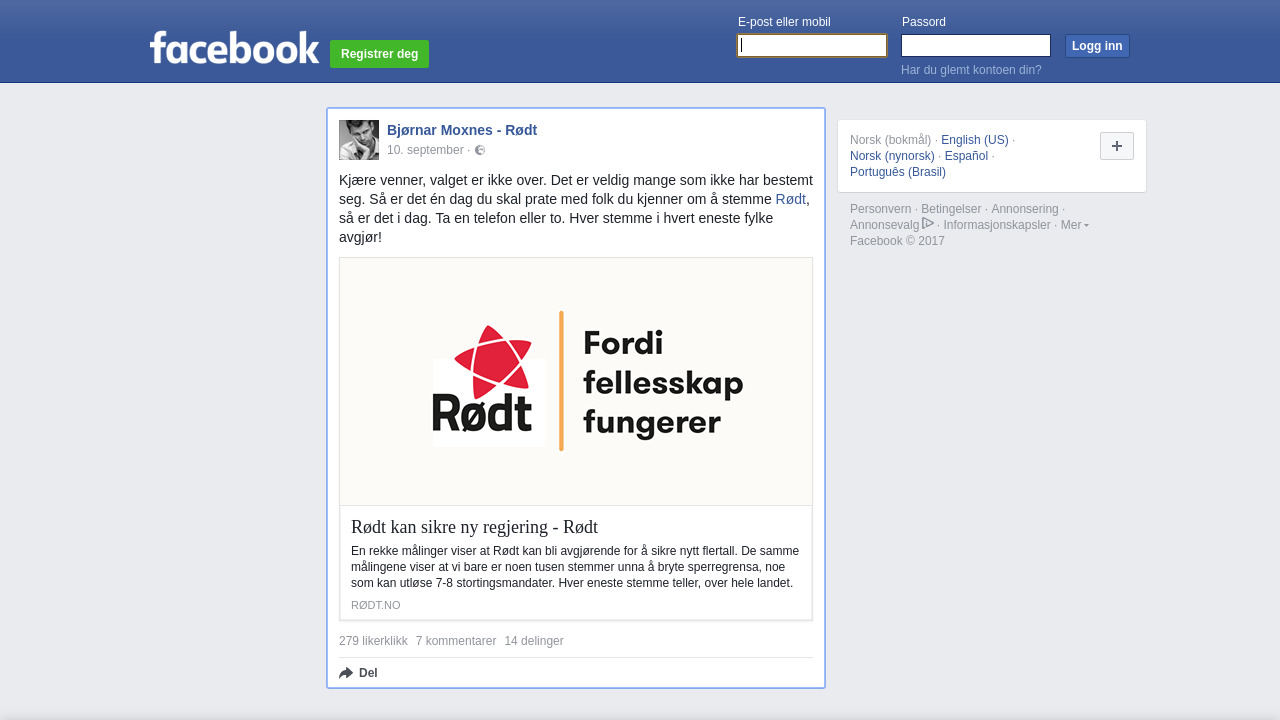
Task: Click the Facebook © 2017 text
Action: [x=897, y=241]
